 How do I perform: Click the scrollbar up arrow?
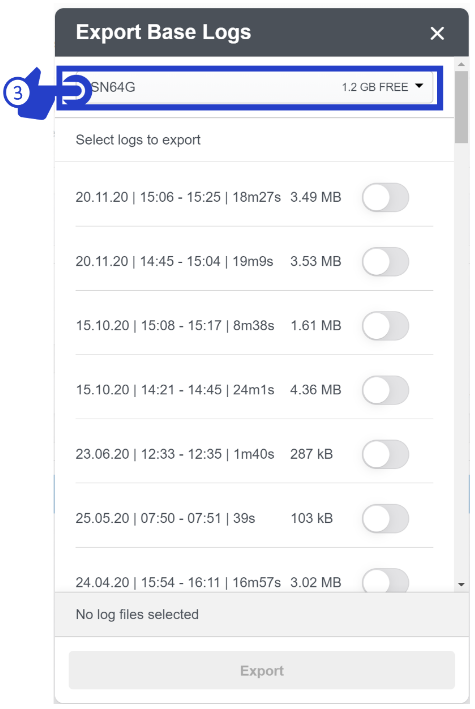pyautogui.click(x=461, y=65)
